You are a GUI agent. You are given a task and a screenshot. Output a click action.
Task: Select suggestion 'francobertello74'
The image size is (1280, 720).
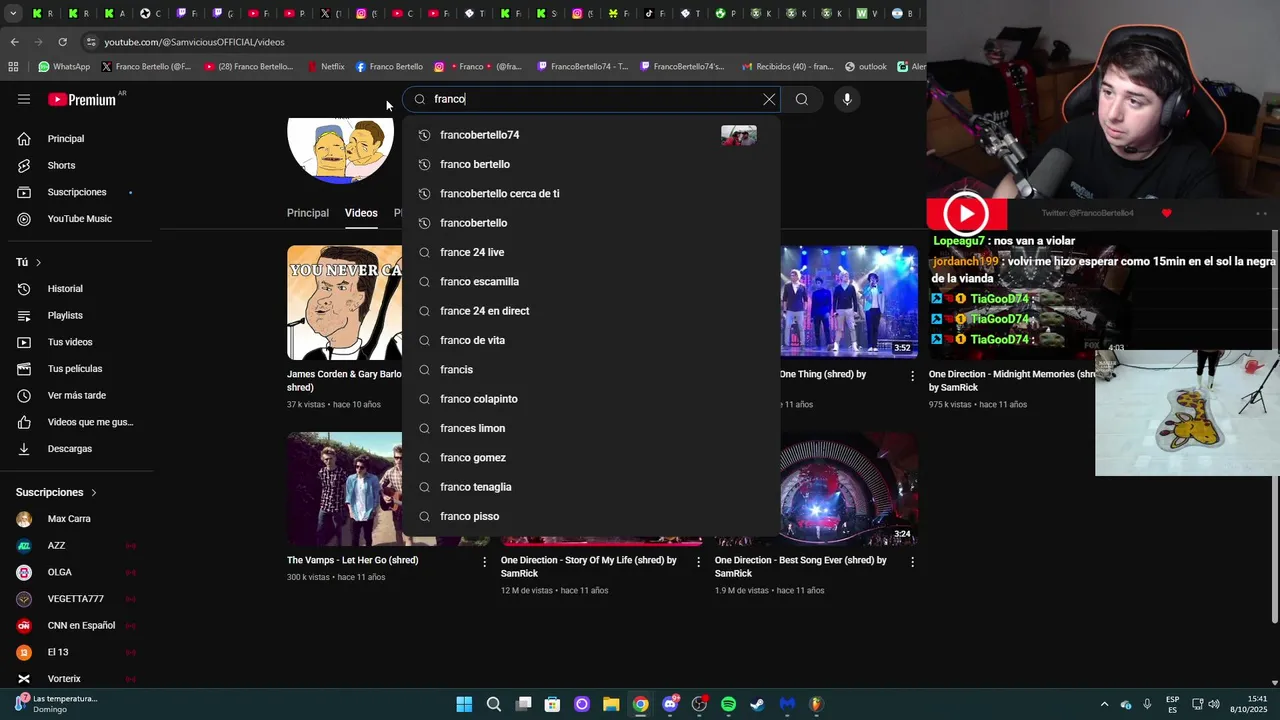tap(591, 135)
